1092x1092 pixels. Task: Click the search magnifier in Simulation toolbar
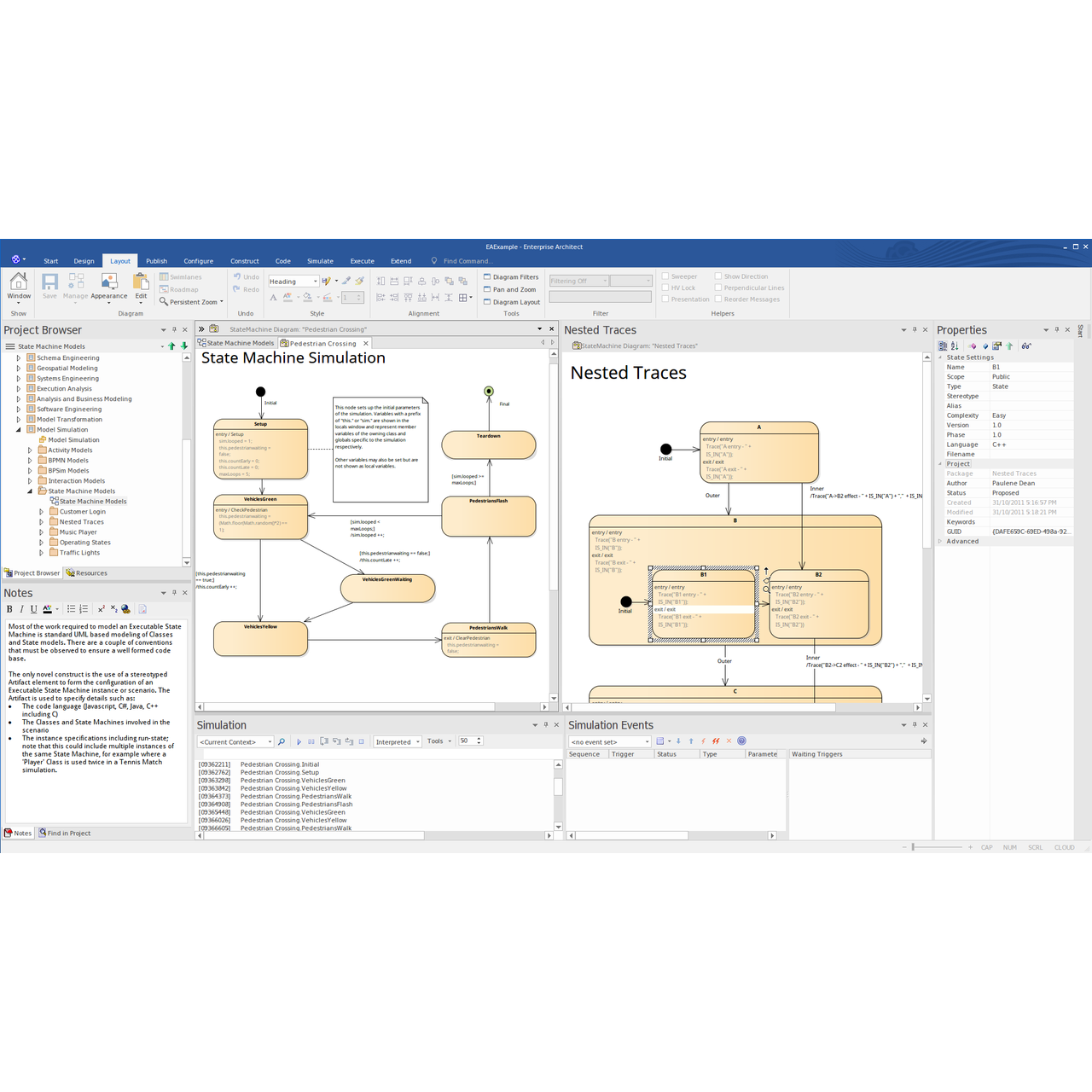(282, 741)
